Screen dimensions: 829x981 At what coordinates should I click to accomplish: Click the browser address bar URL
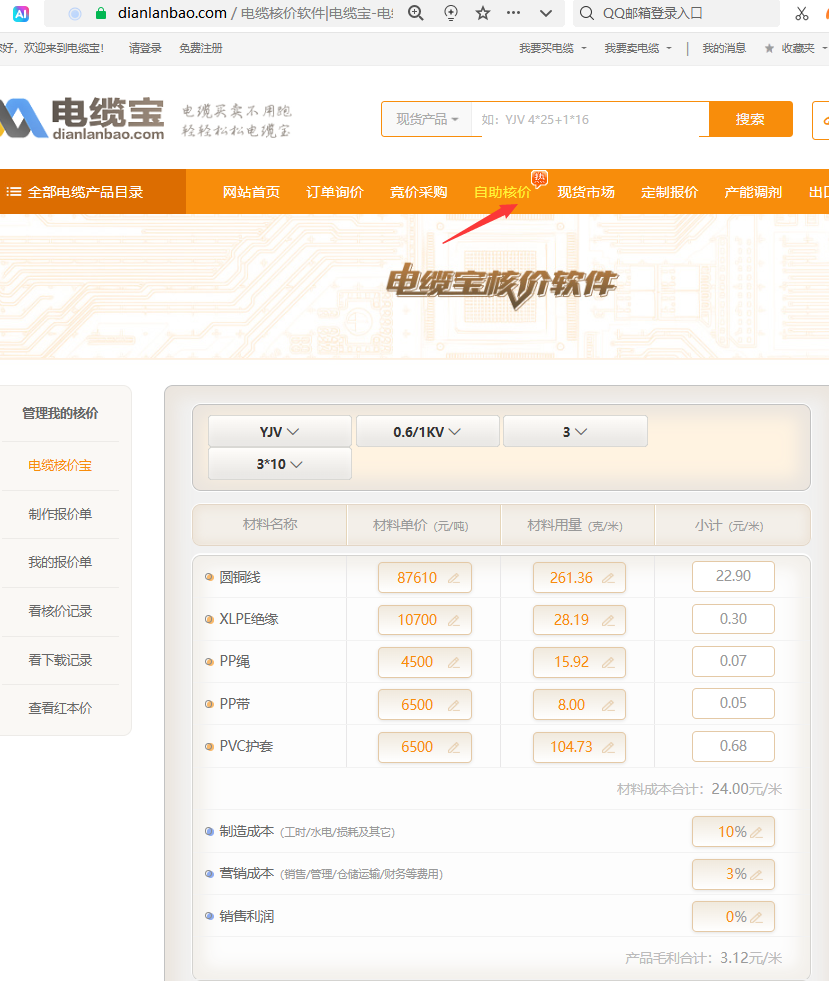255,13
